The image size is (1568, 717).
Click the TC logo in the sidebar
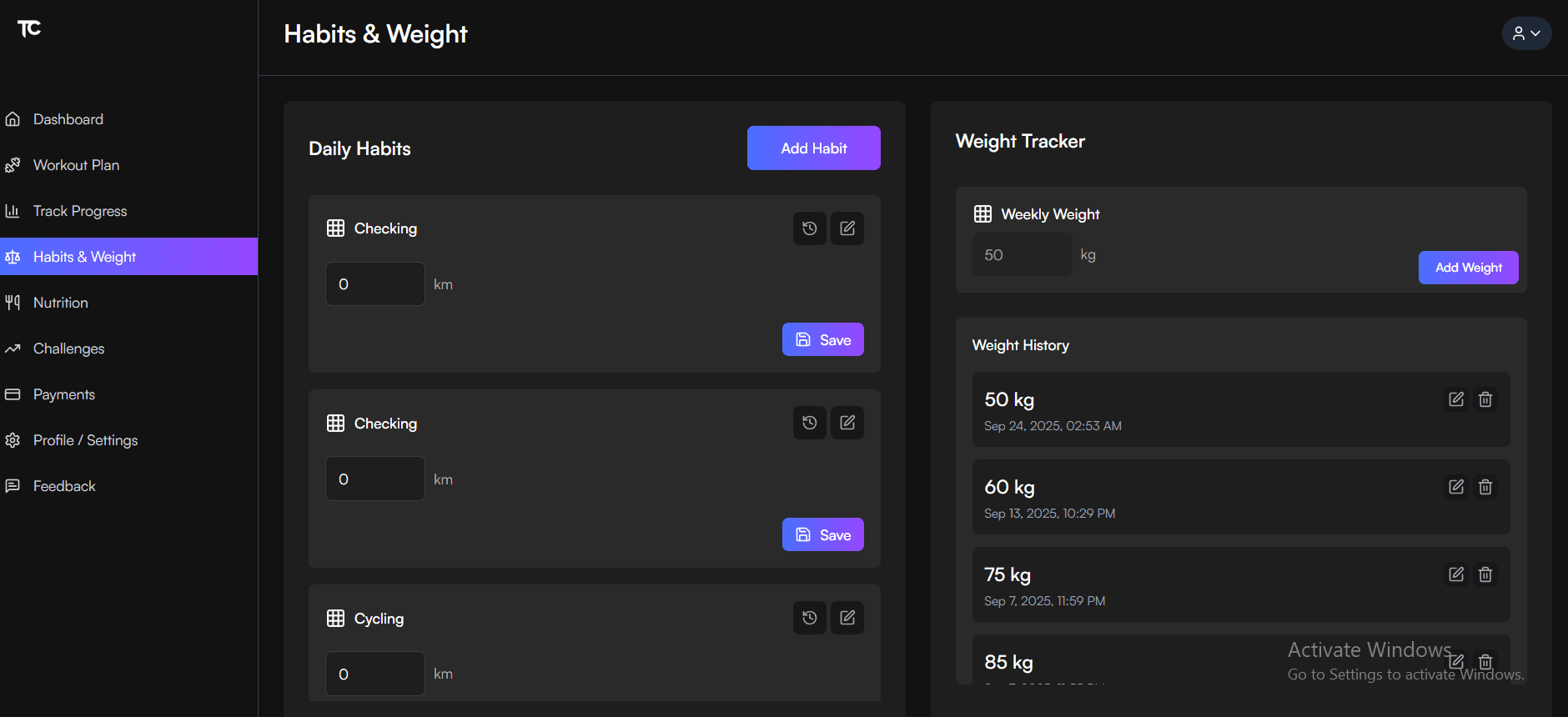(x=29, y=29)
